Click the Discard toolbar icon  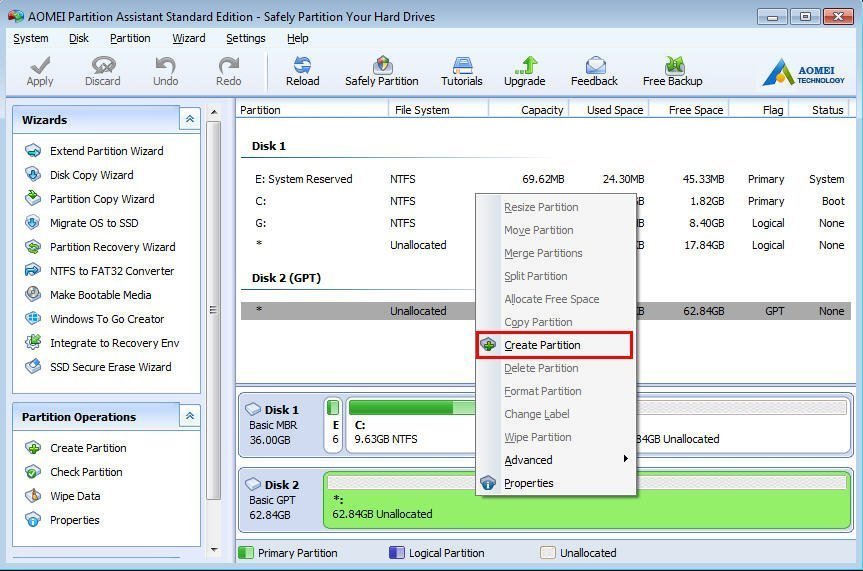pyautogui.click(x=103, y=66)
